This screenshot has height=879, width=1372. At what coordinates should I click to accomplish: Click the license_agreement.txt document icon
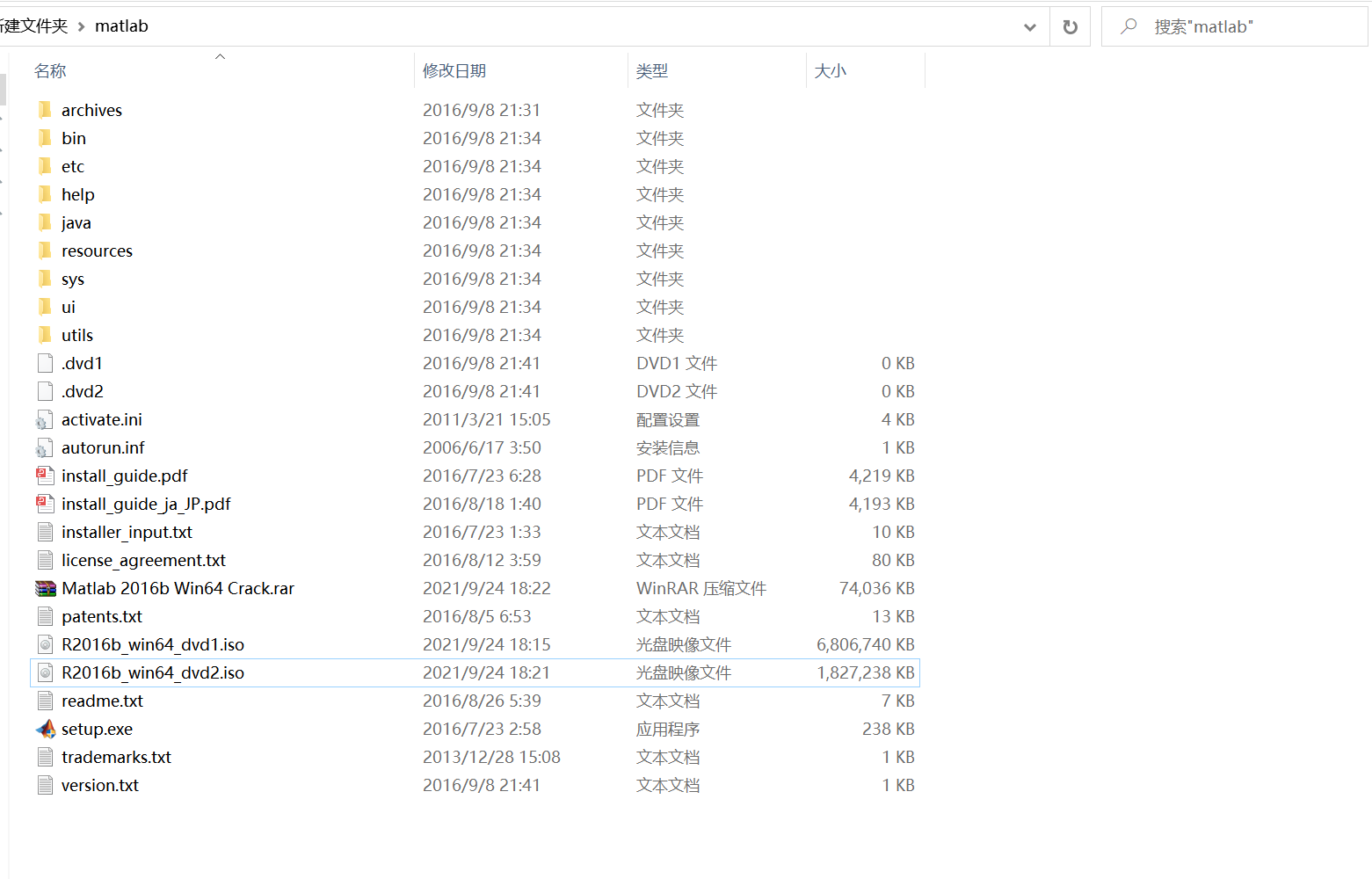point(45,560)
